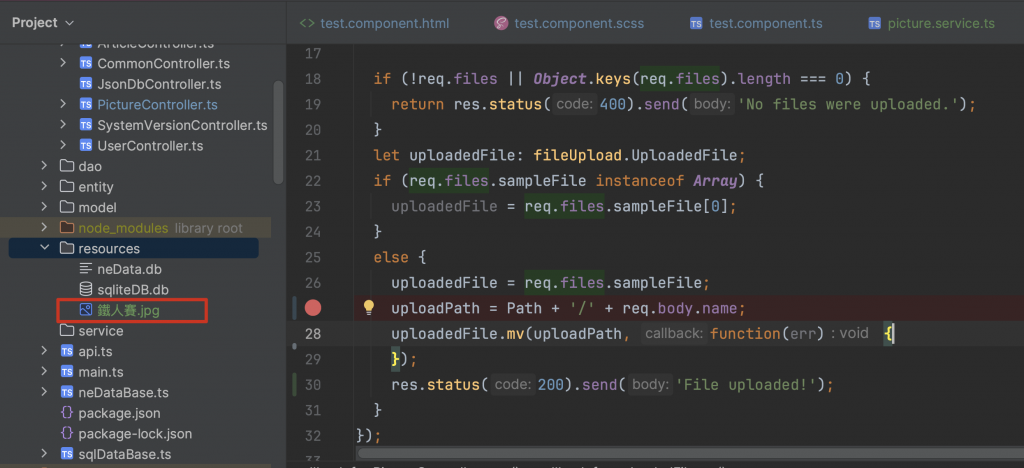
Task: Expand the node_modules folder
Action: pyautogui.click(x=44, y=228)
